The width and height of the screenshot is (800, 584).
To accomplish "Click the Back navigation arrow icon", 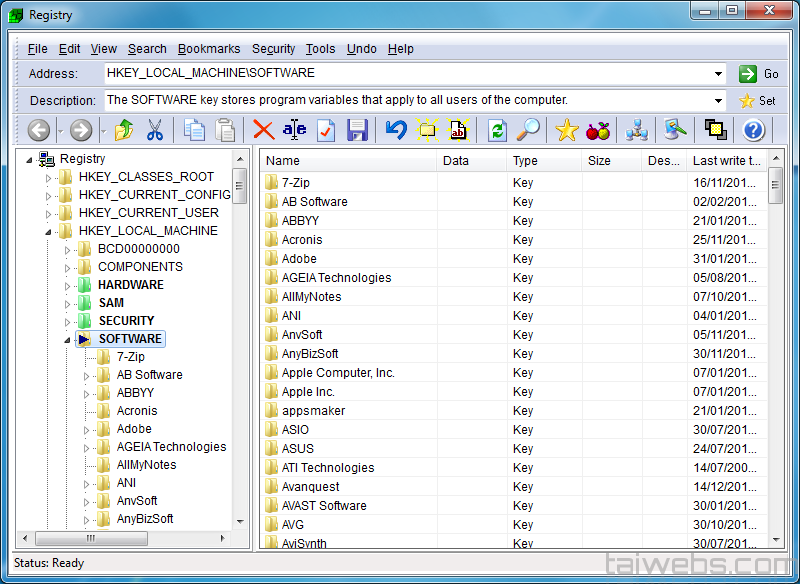I will click(x=39, y=130).
